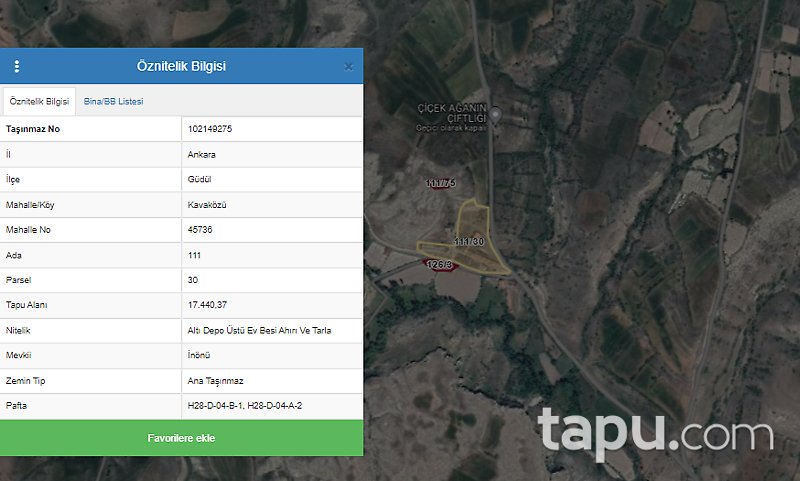Screen dimensions: 800x481
Task: Click the Mahalle/Köy label
Action: coord(30,205)
